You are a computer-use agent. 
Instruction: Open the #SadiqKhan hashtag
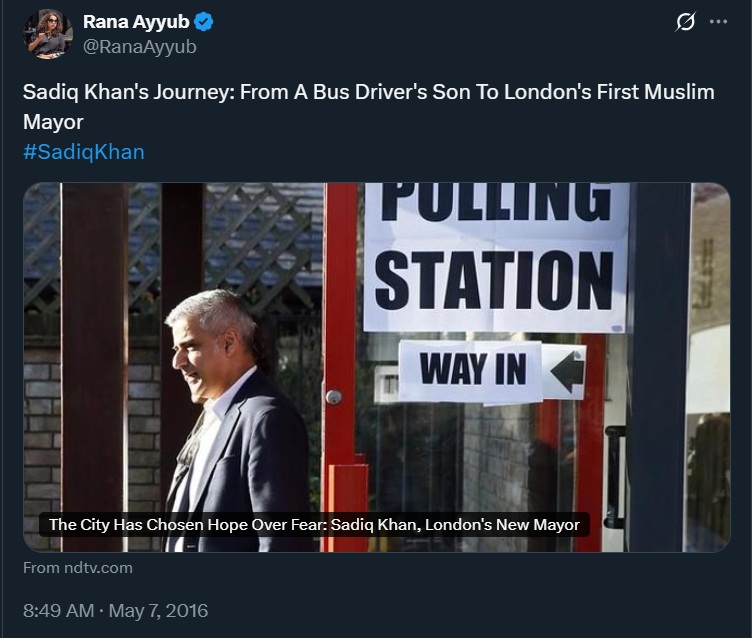(x=84, y=152)
